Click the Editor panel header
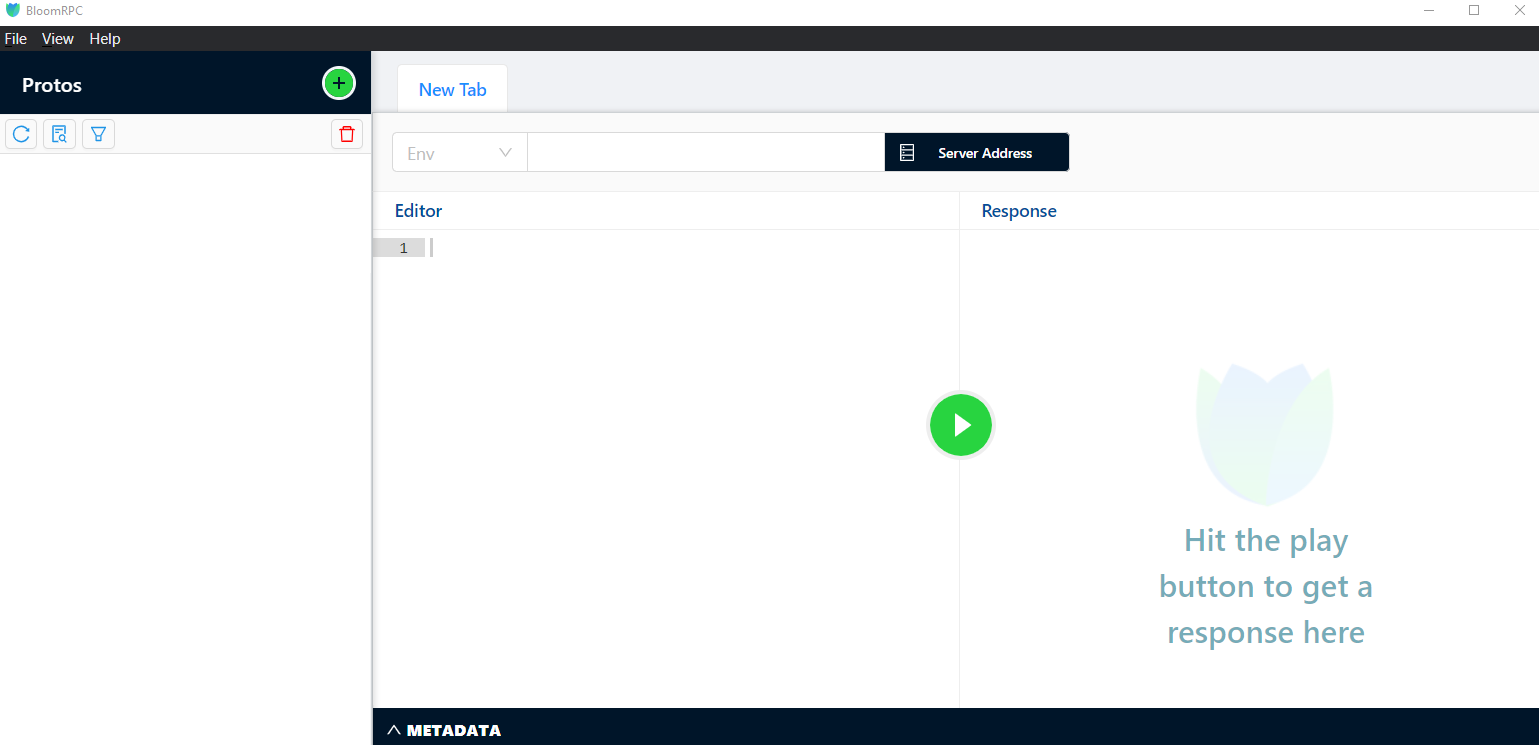Screen dimensions: 1539x745 (418, 210)
